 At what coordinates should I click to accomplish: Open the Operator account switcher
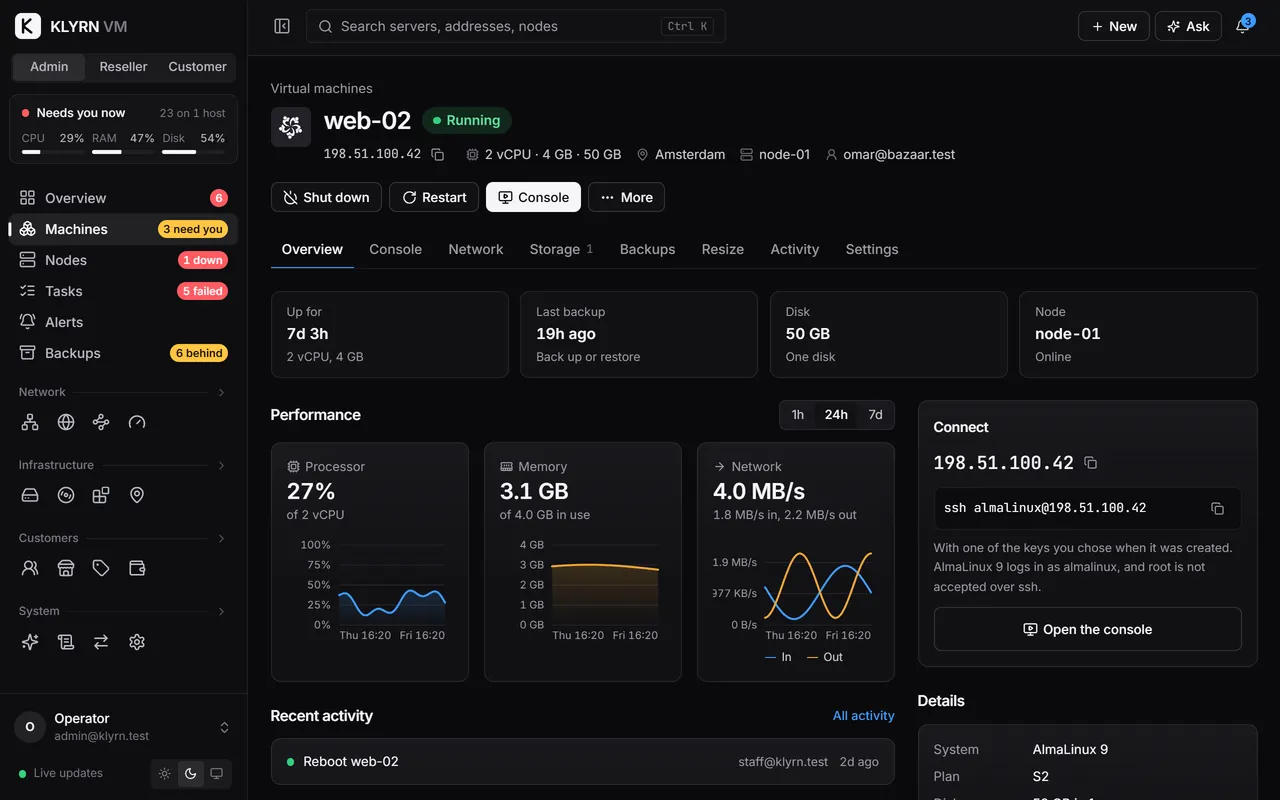(x=124, y=727)
